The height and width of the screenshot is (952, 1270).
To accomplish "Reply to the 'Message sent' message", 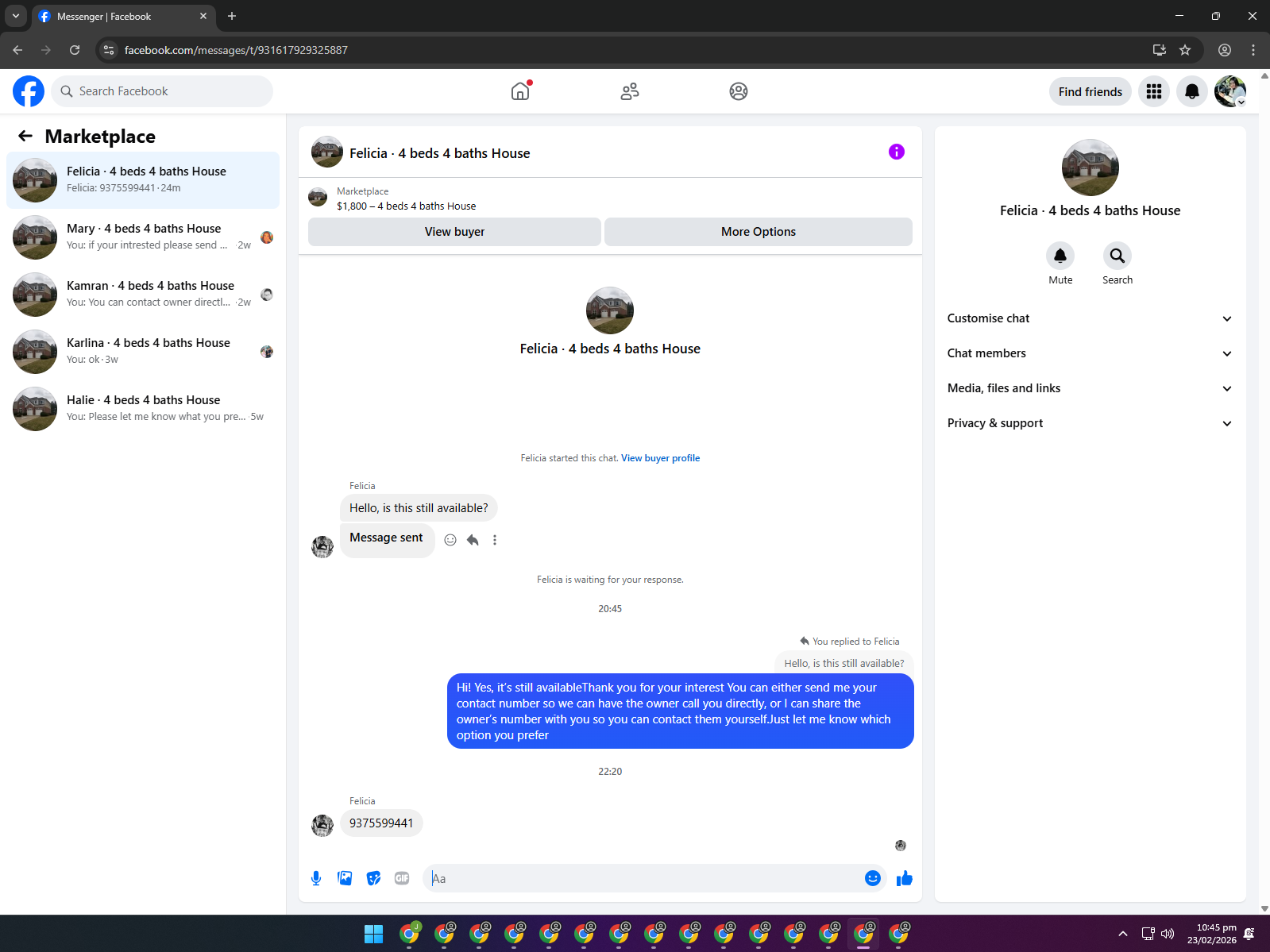I will [473, 540].
